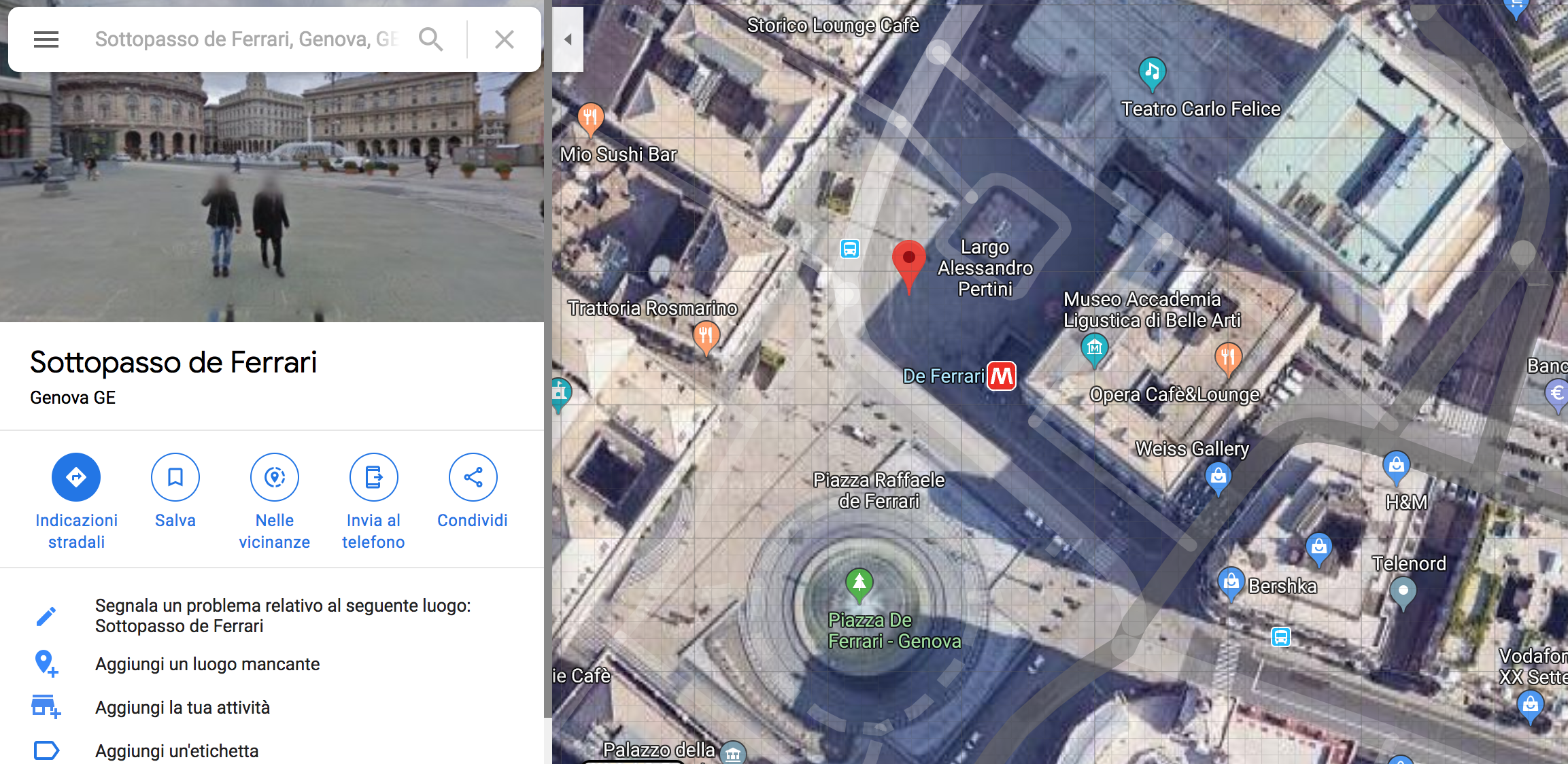Click the Telenord gray pin

click(1403, 593)
